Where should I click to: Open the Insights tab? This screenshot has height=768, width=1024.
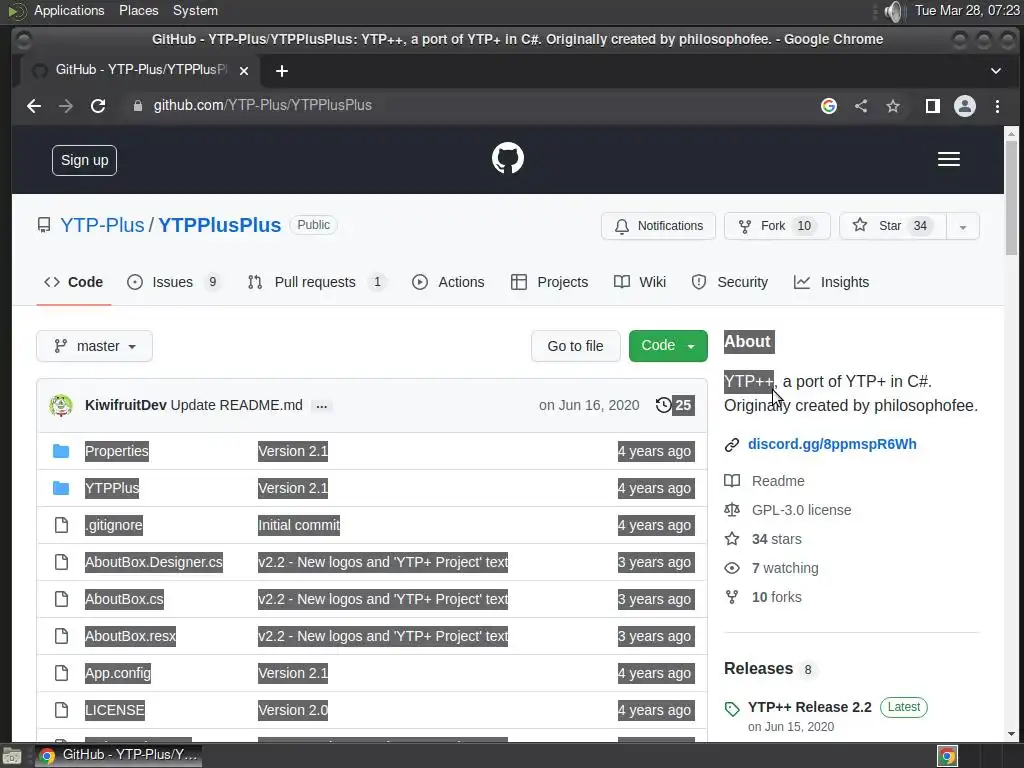[831, 282]
